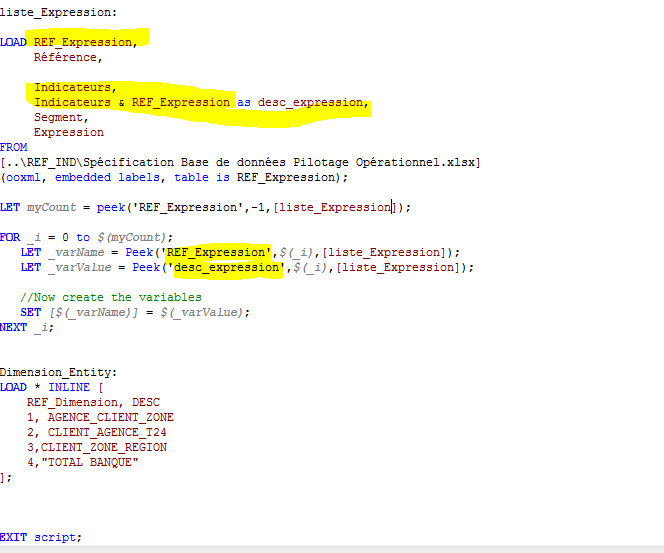Image resolution: width=664 pixels, height=553 pixels.
Task: Click the liste_Expression: table label
Action: [58, 13]
